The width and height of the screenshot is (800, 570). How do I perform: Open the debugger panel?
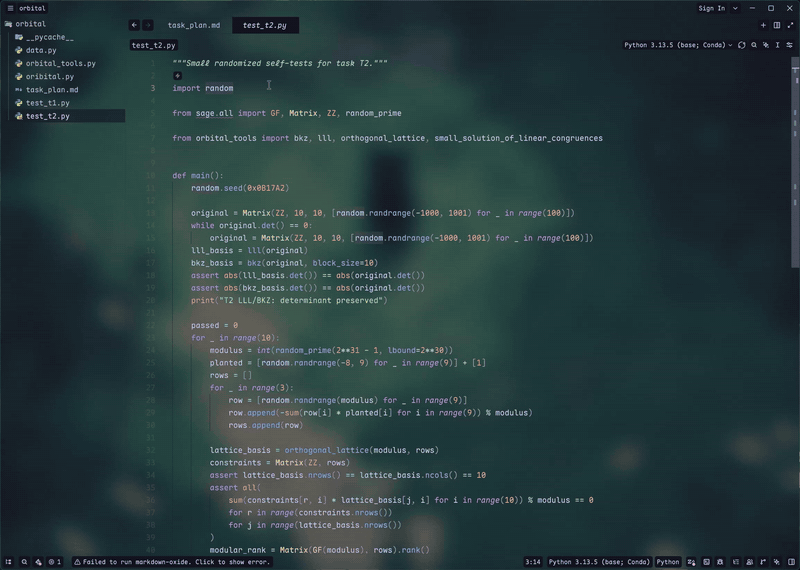pos(720,562)
